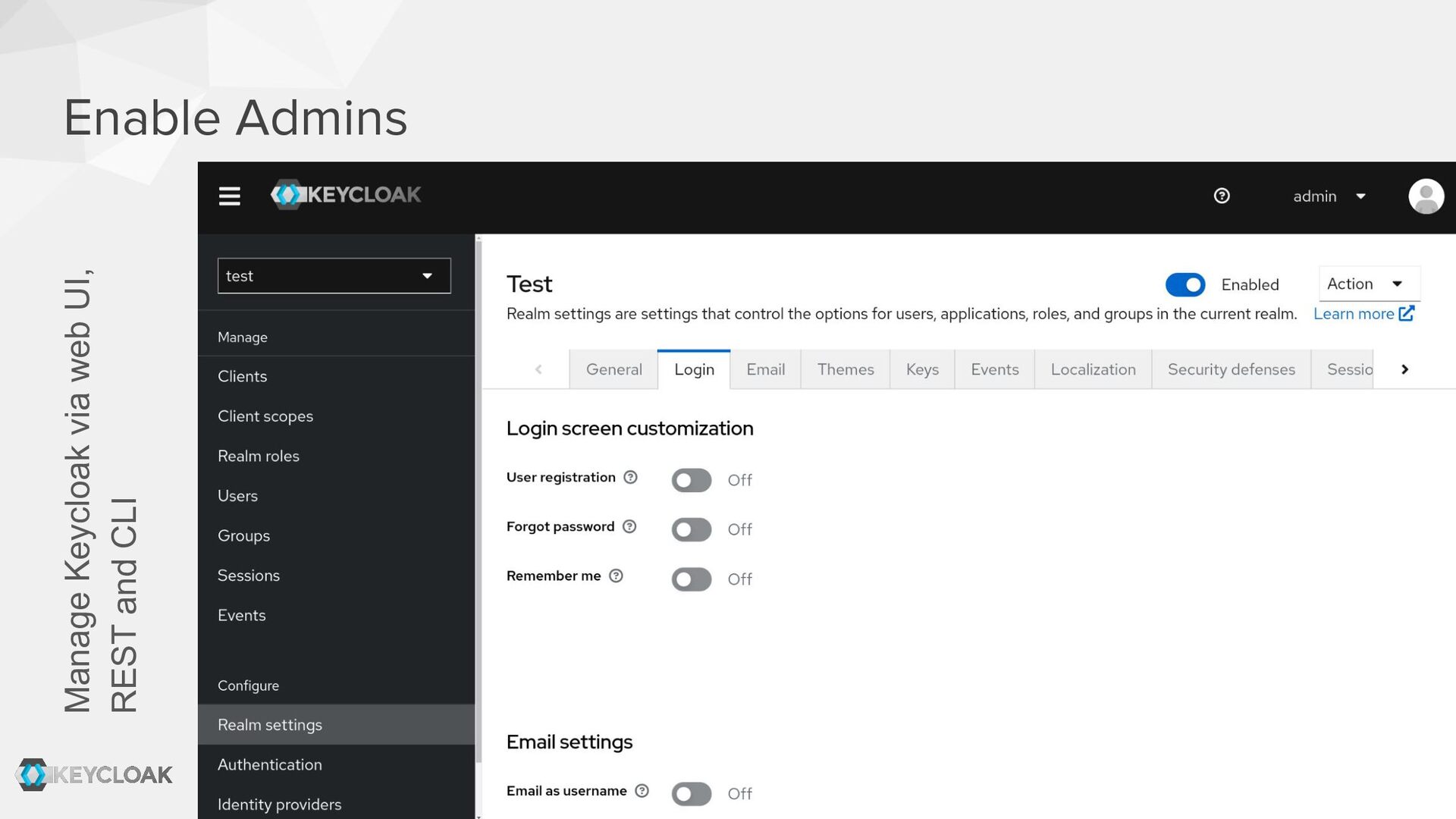Click help icon next to User registration
The height and width of the screenshot is (819, 1456).
pos(630,477)
